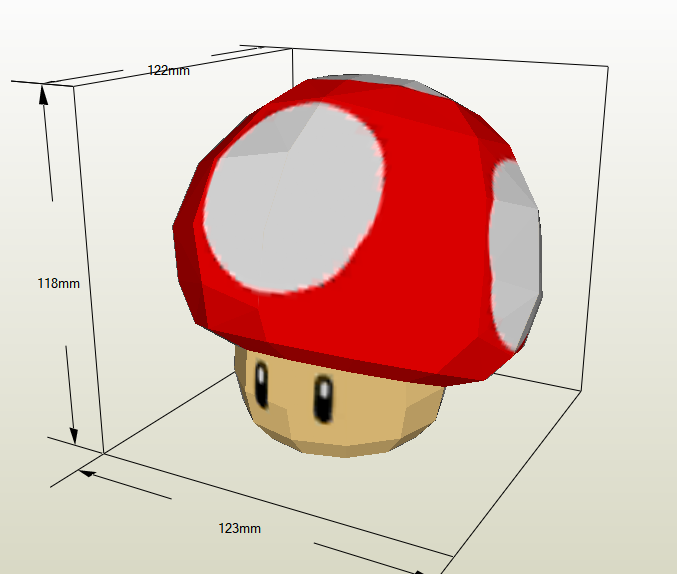Select the large white spot on mushroom cap

(294, 198)
